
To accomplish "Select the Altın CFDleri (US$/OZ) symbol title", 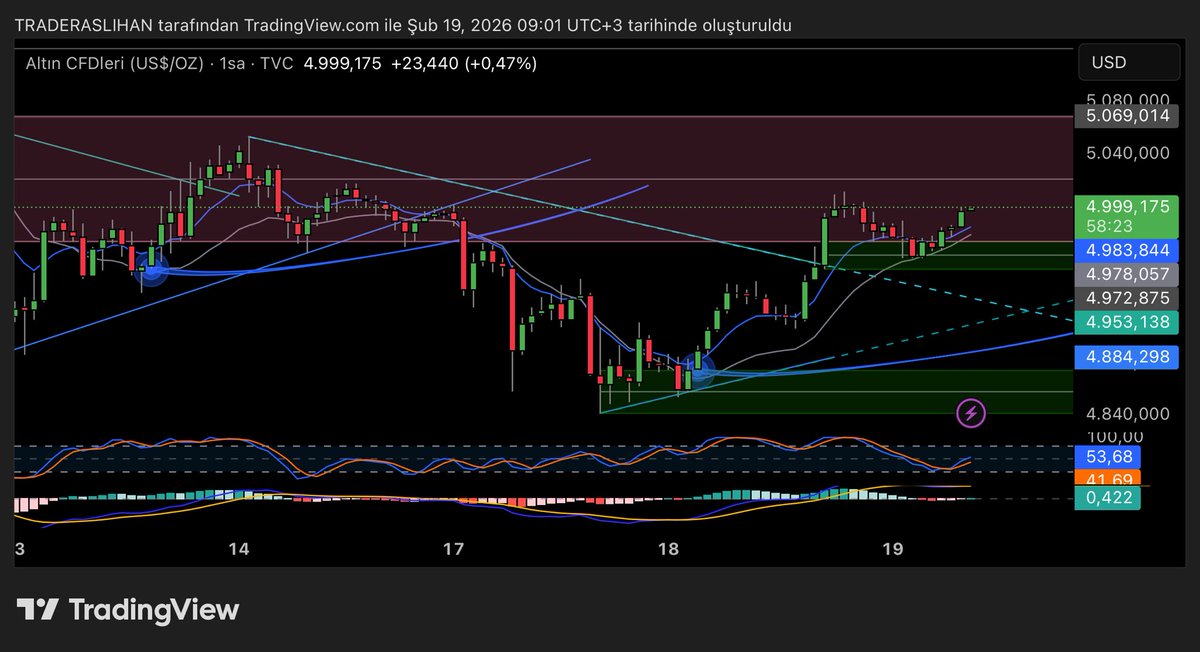I will pyautogui.click(x=114, y=63).
